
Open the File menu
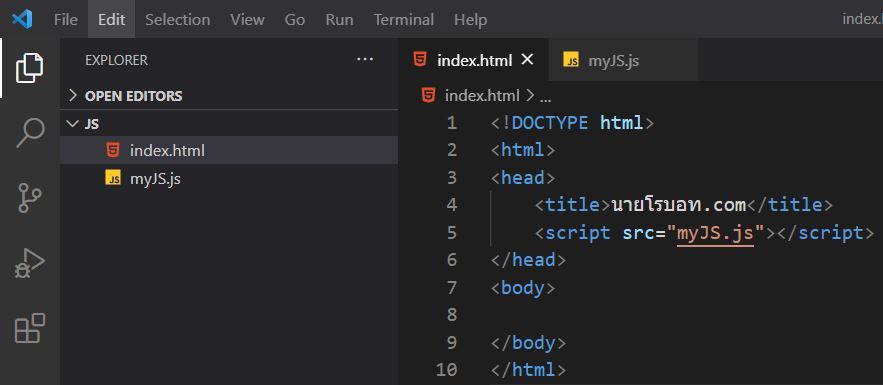pyautogui.click(x=66, y=20)
